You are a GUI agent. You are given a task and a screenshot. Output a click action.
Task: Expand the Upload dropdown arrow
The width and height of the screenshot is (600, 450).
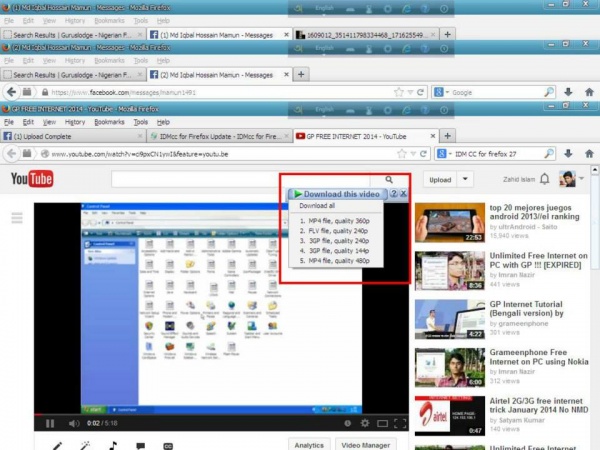click(x=465, y=179)
